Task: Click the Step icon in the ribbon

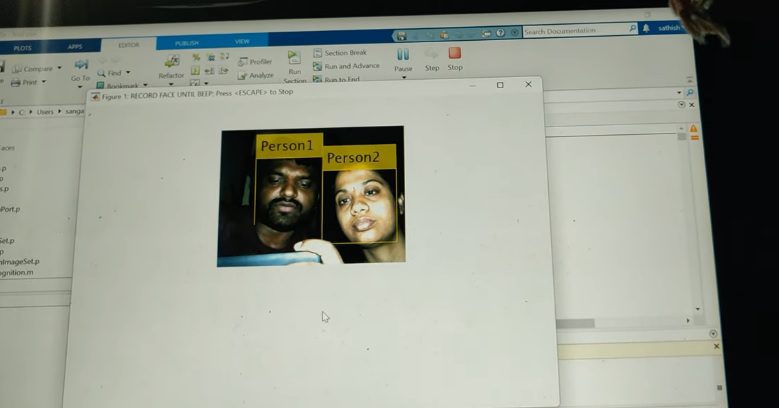Action: click(432, 54)
